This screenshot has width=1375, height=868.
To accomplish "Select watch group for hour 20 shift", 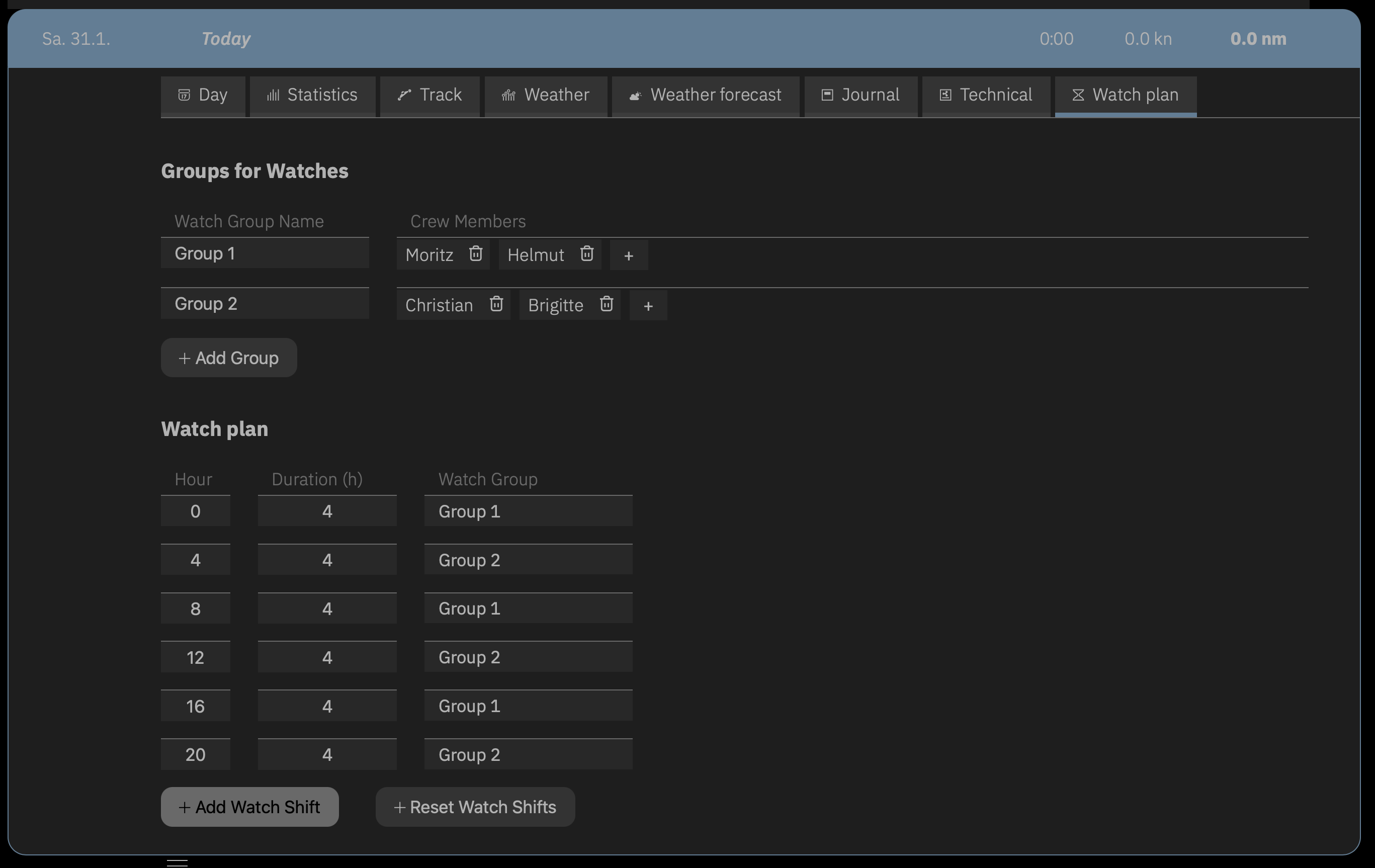I will [528, 754].
